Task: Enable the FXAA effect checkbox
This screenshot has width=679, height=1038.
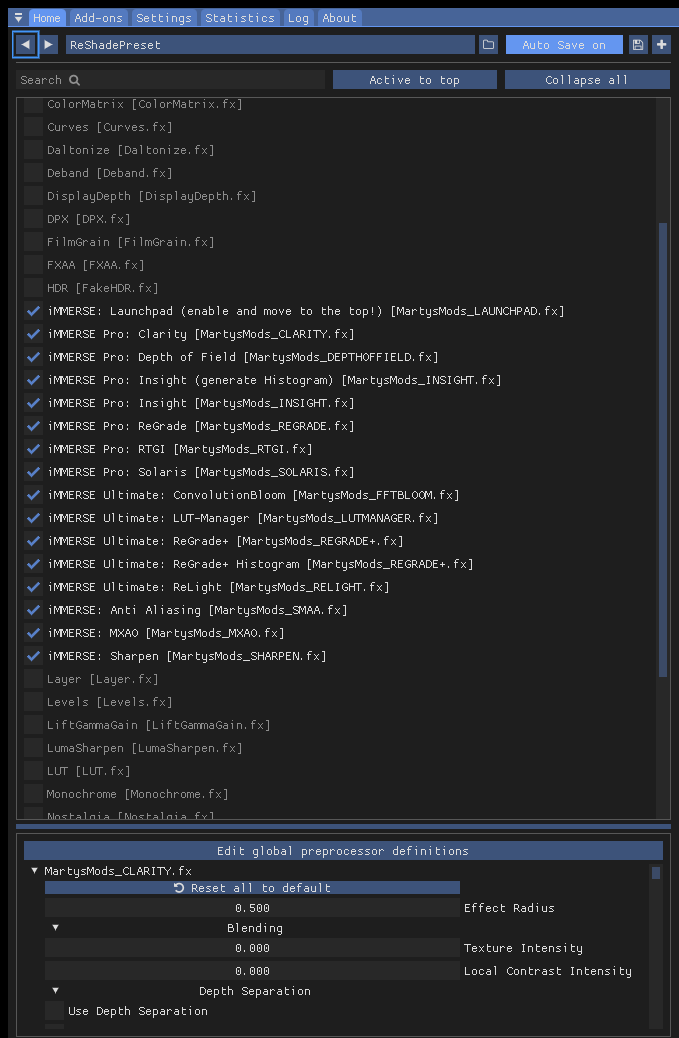Action: (33, 265)
